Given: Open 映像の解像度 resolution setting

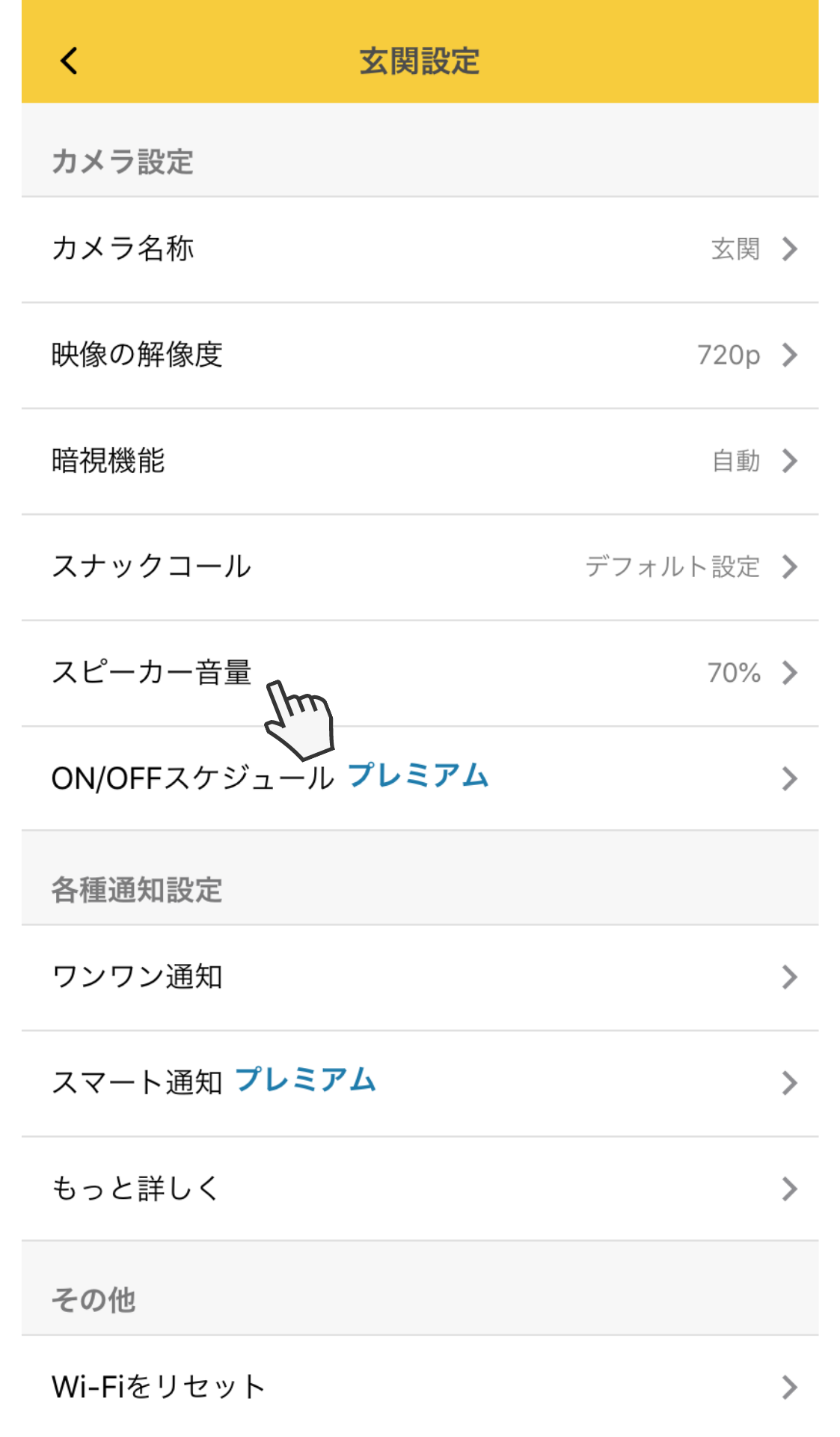Looking at the screenshot, I should pyautogui.click(x=137, y=355).
